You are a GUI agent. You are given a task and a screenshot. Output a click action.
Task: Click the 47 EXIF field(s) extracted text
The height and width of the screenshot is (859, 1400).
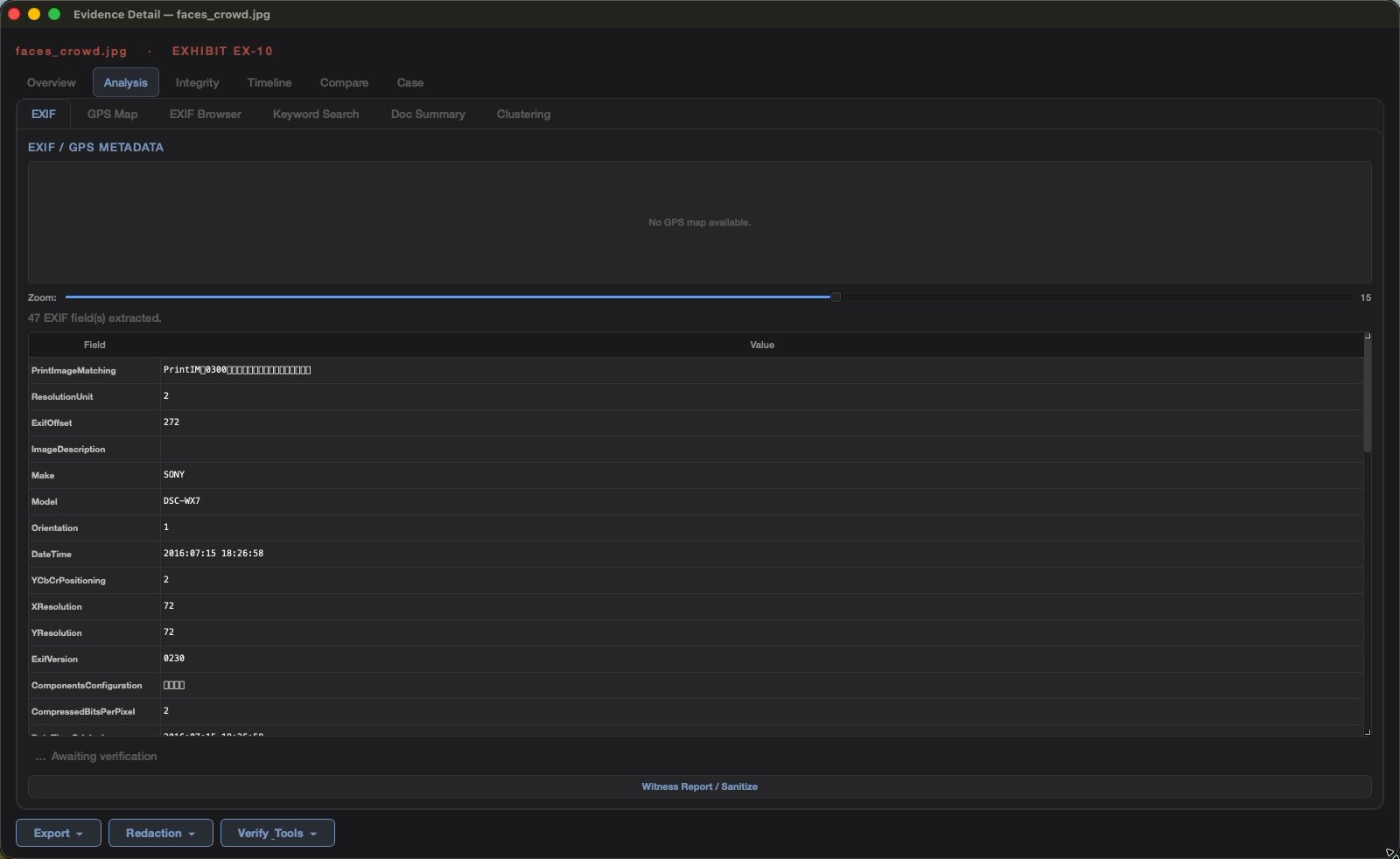pos(94,318)
